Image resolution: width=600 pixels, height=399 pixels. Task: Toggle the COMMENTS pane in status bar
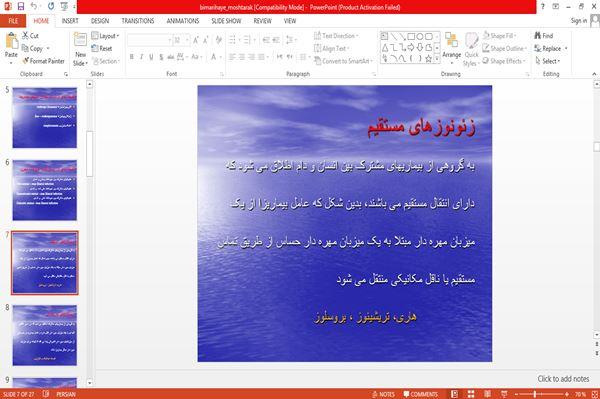pos(421,394)
